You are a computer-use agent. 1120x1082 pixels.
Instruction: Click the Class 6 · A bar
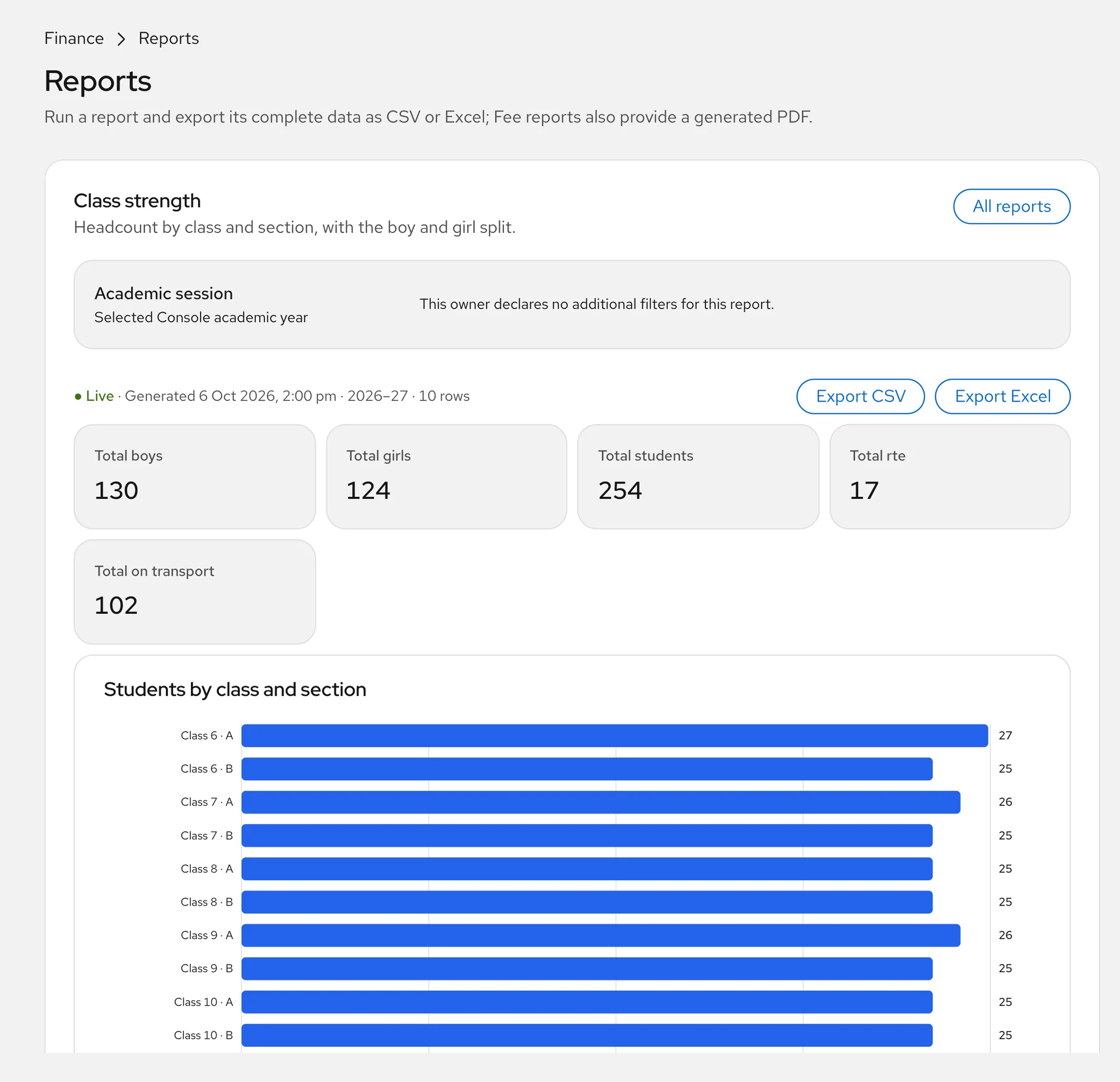tap(615, 736)
